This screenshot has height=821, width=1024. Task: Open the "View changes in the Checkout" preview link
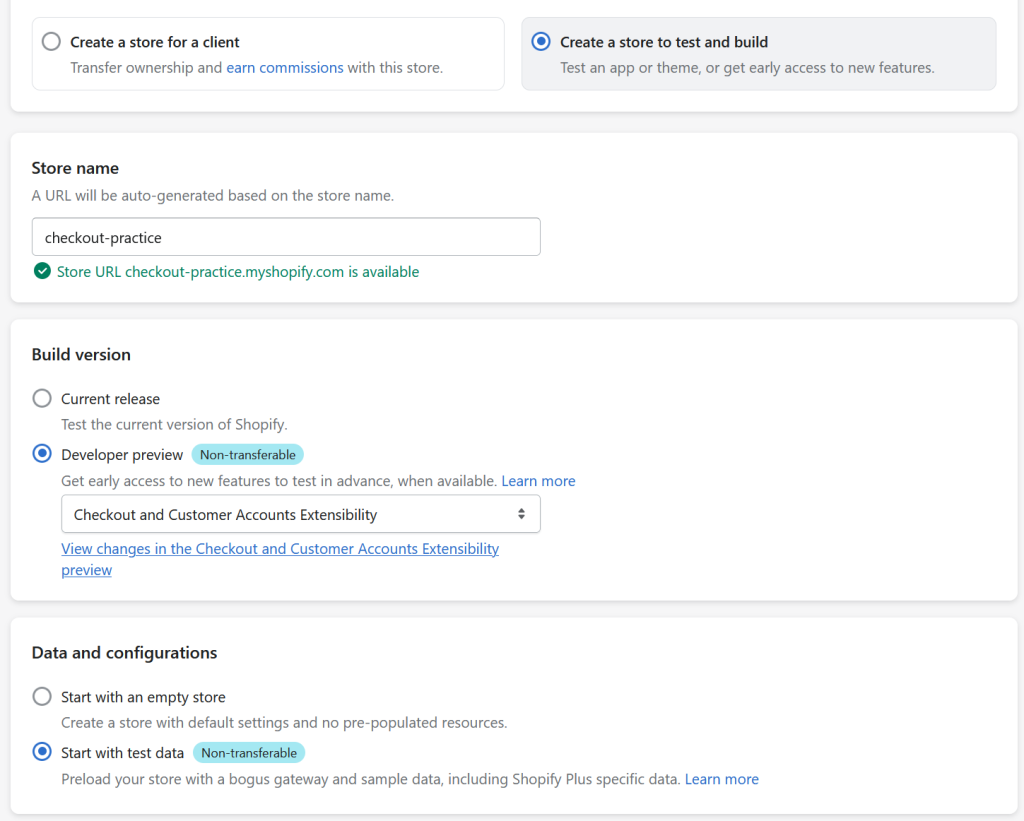(x=280, y=549)
